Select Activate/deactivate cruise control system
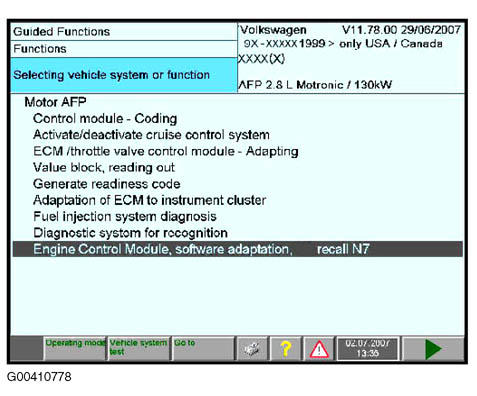 pyautogui.click(x=151, y=135)
